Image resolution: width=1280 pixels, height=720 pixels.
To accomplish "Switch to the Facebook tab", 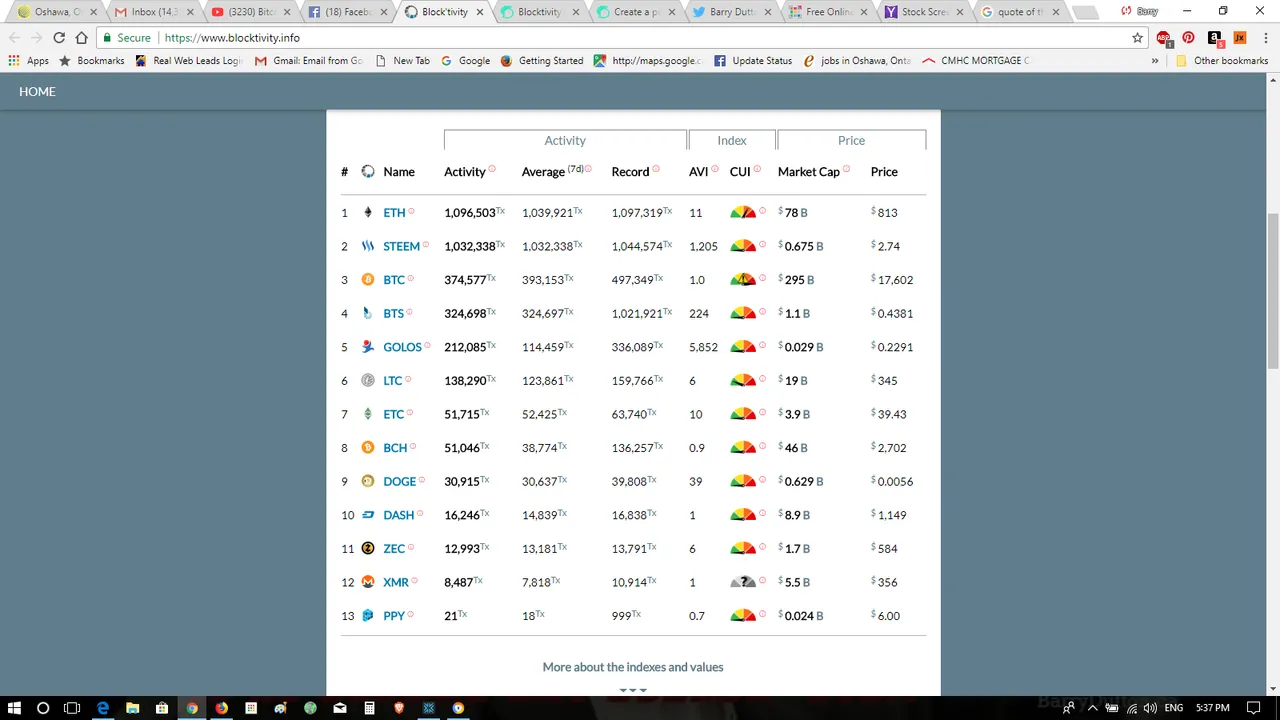I will point(346,12).
